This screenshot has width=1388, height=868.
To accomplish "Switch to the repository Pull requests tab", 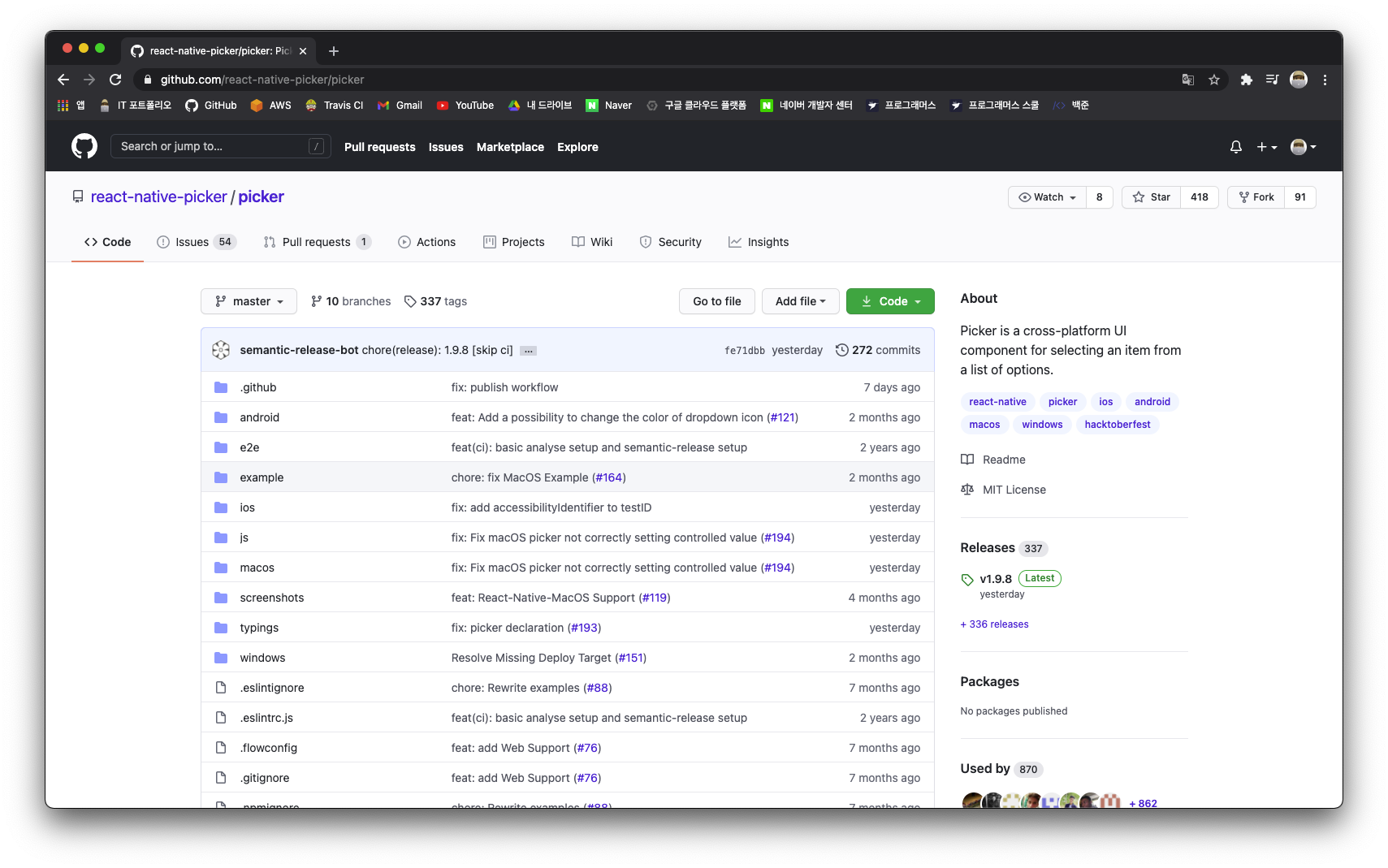I will click(317, 242).
